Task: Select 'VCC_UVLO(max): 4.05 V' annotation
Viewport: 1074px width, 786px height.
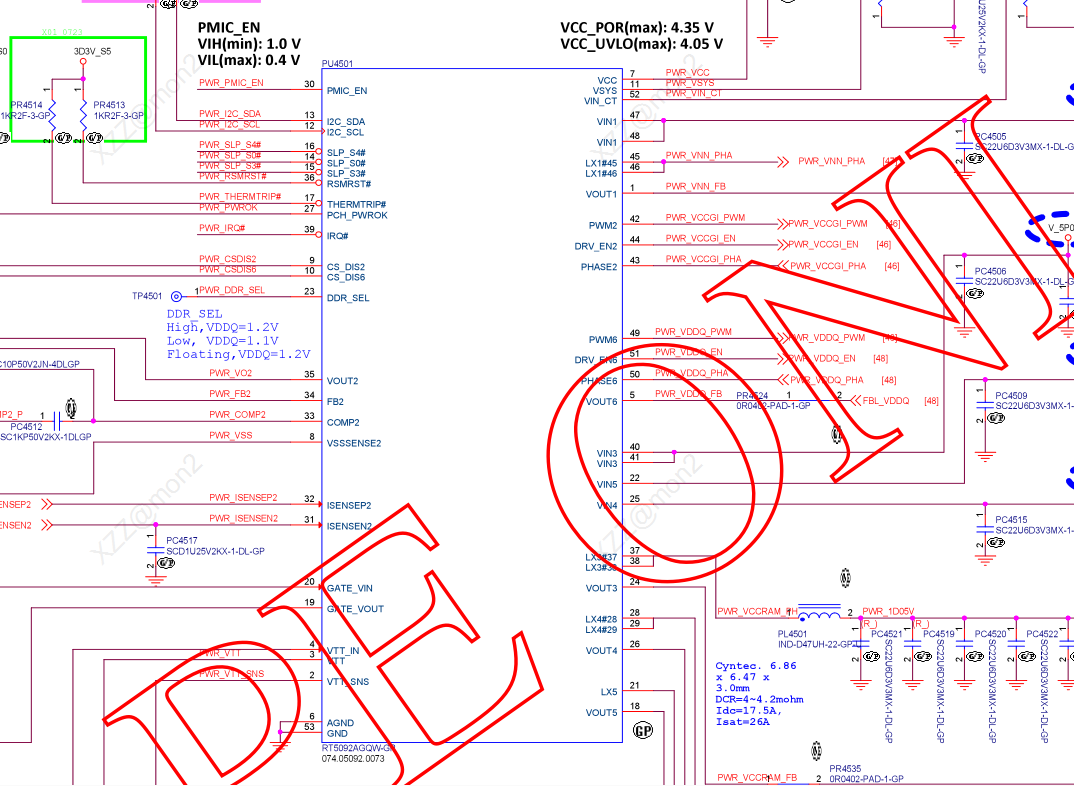Action: pos(642,44)
